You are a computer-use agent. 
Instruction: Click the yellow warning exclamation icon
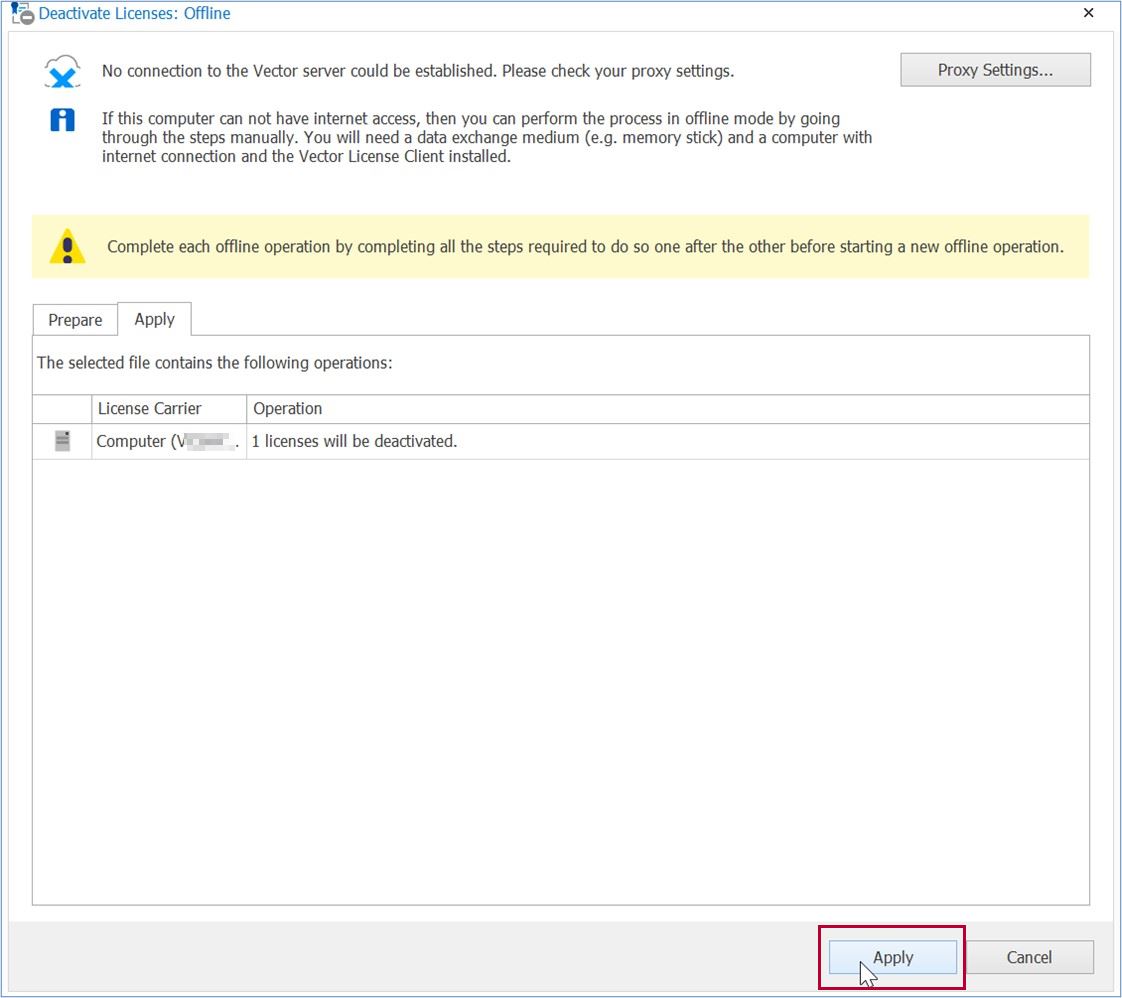[x=67, y=246]
